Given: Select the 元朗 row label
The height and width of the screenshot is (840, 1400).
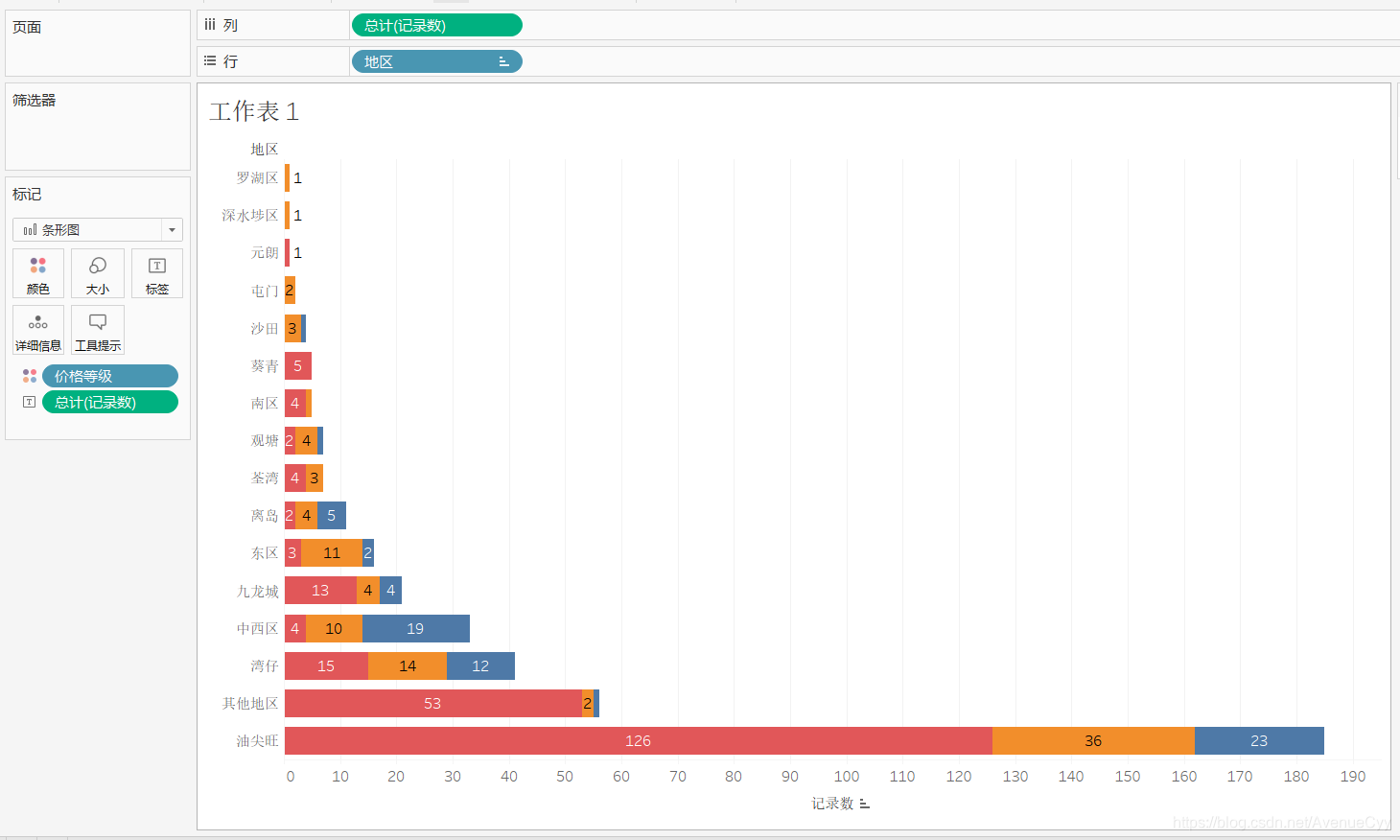Looking at the screenshot, I should pyautogui.click(x=265, y=252).
